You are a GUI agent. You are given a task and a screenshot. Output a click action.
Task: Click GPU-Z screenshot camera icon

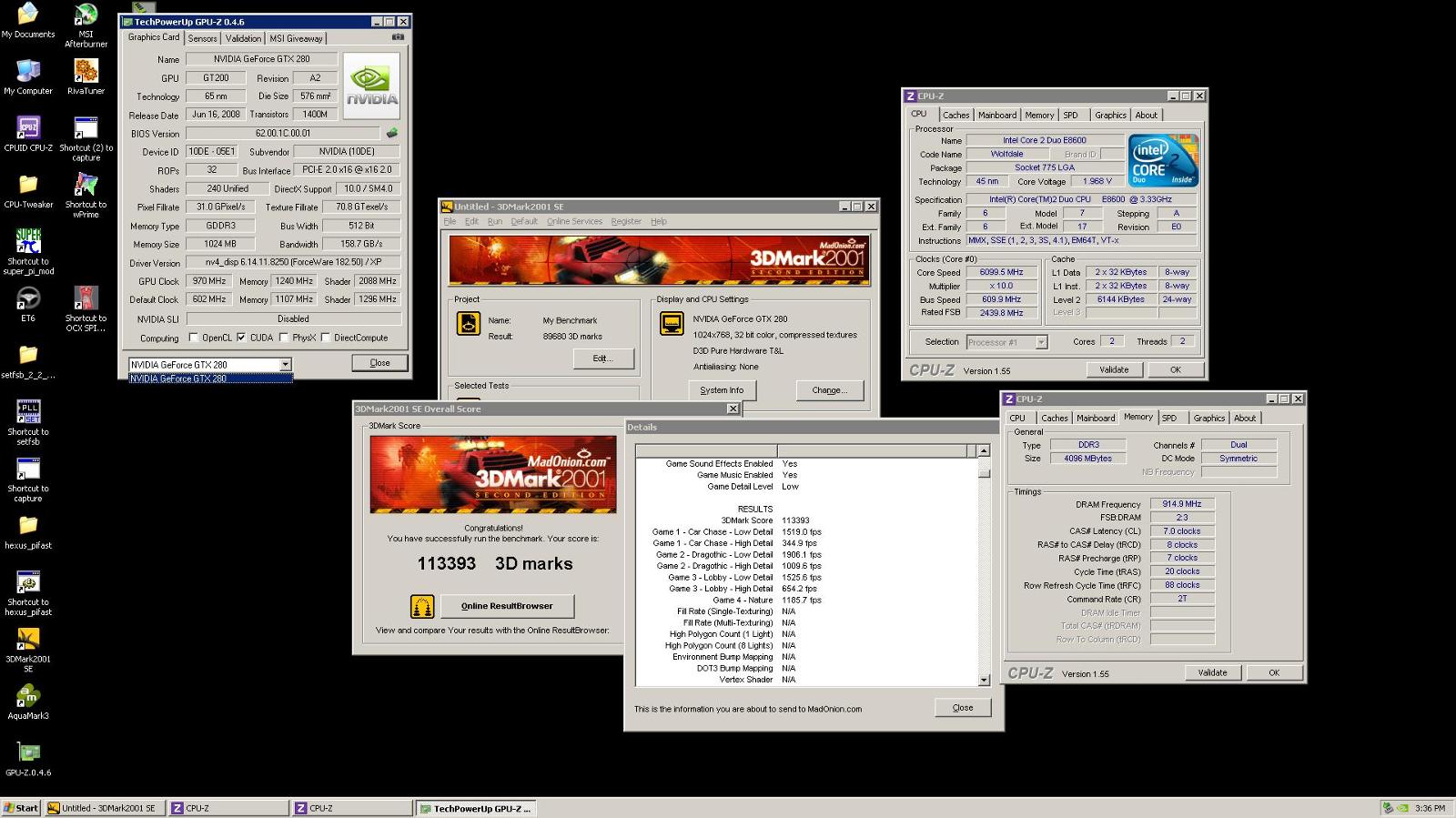click(398, 37)
